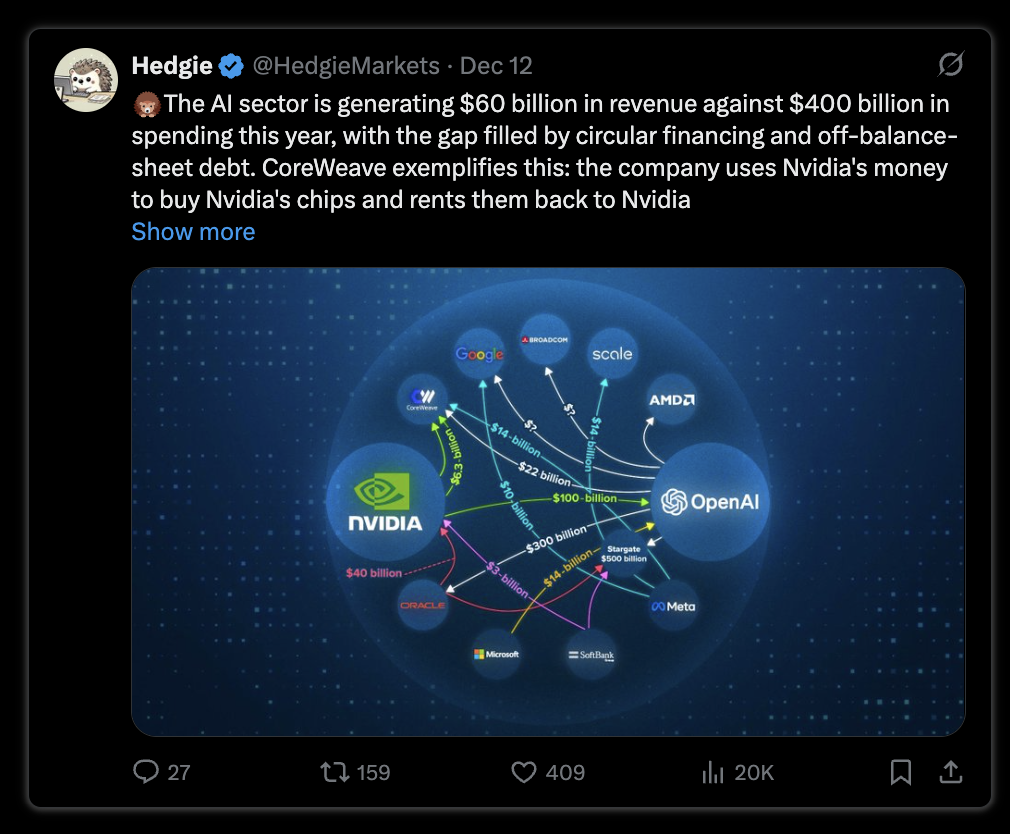Image resolution: width=1010 pixels, height=834 pixels.
Task: Click the reply comment bubble icon
Action: (146, 772)
